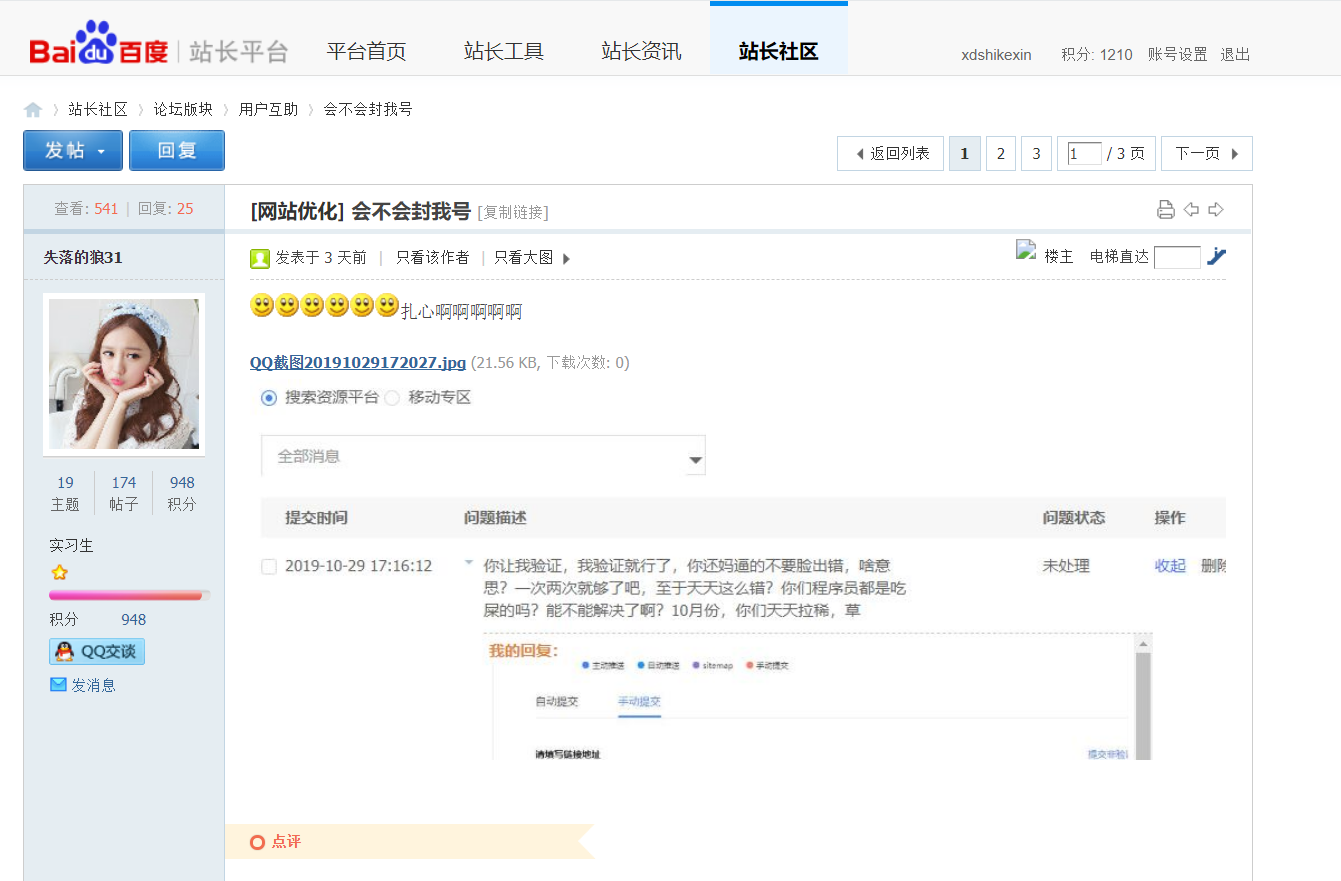Click the right arrow icon near the printer

click(1215, 208)
